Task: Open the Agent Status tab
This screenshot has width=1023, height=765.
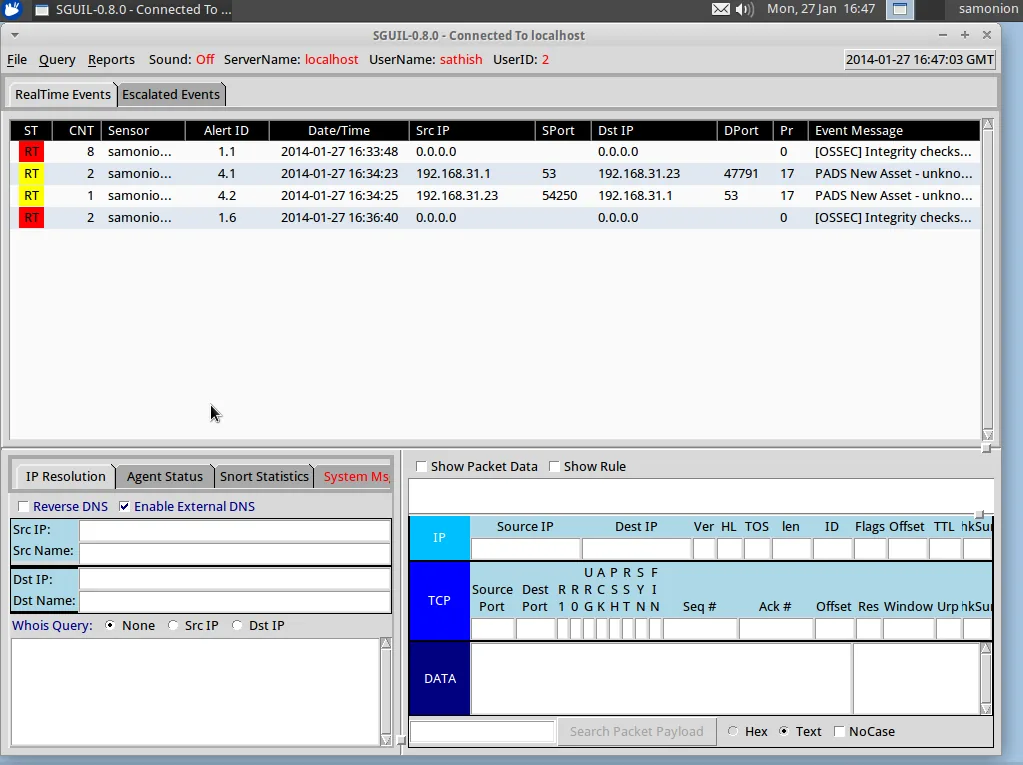Action: pyautogui.click(x=164, y=477)
